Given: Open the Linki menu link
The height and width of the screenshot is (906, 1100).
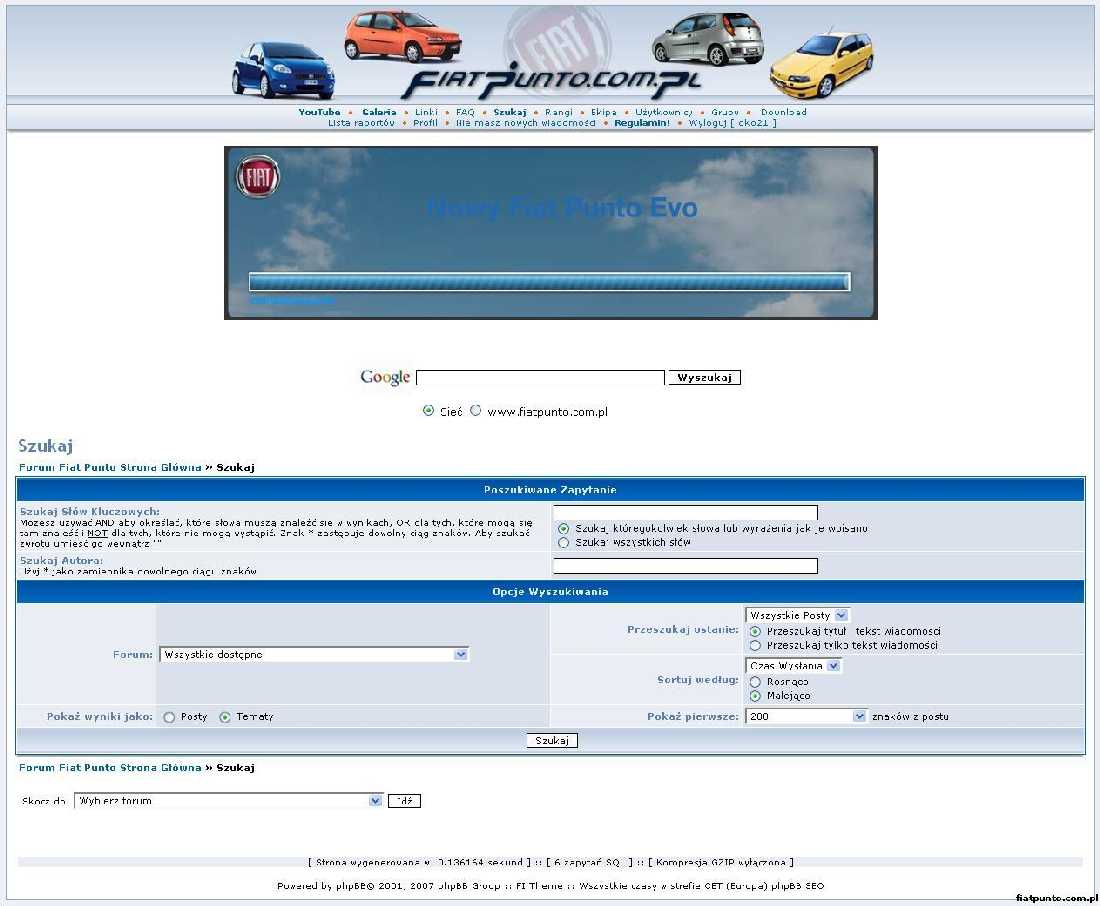Looking at the screenshot, I should tap(426, 112).
